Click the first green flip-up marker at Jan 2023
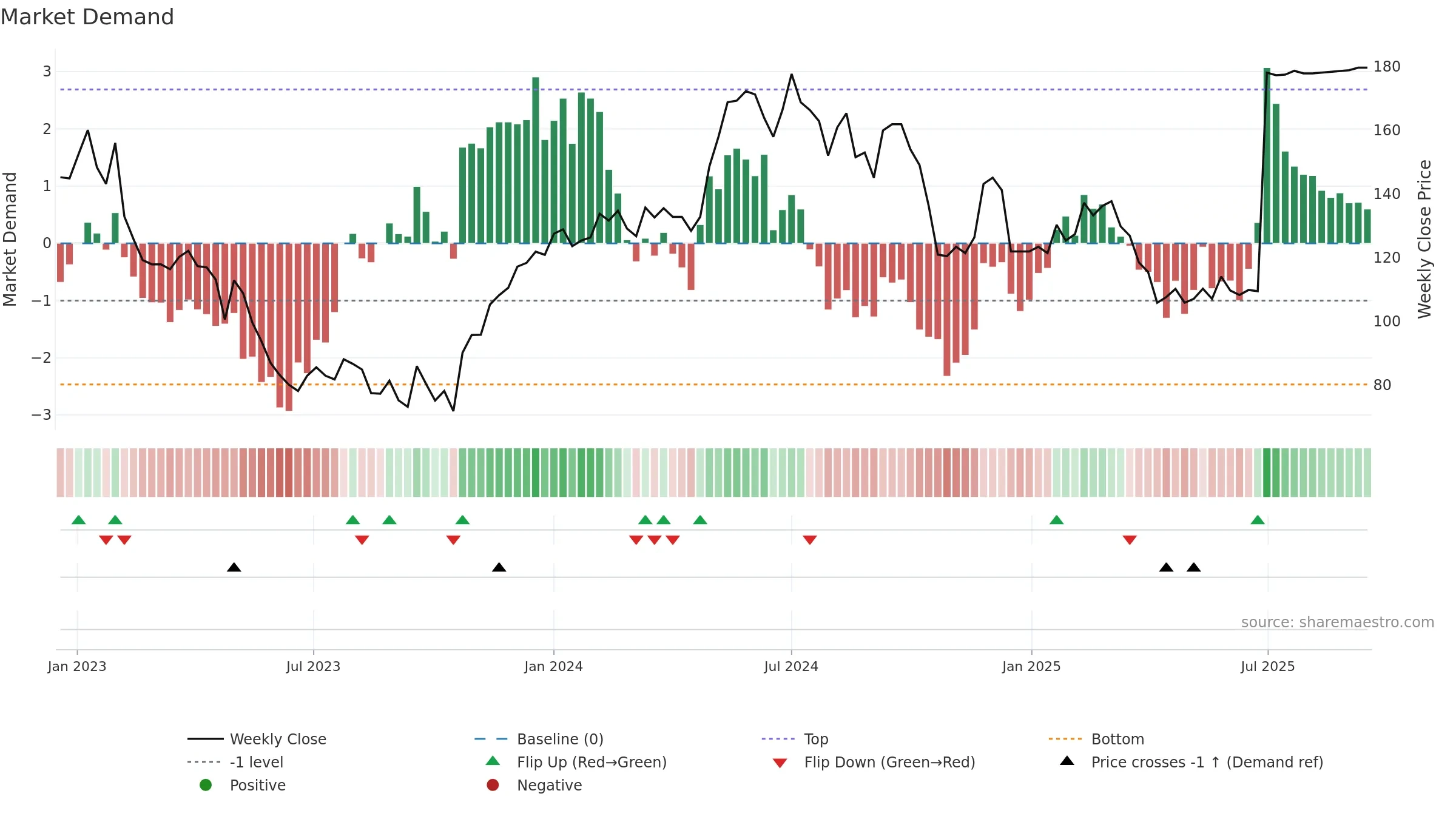Viewport: 1456px width, 819px height. 78,520
